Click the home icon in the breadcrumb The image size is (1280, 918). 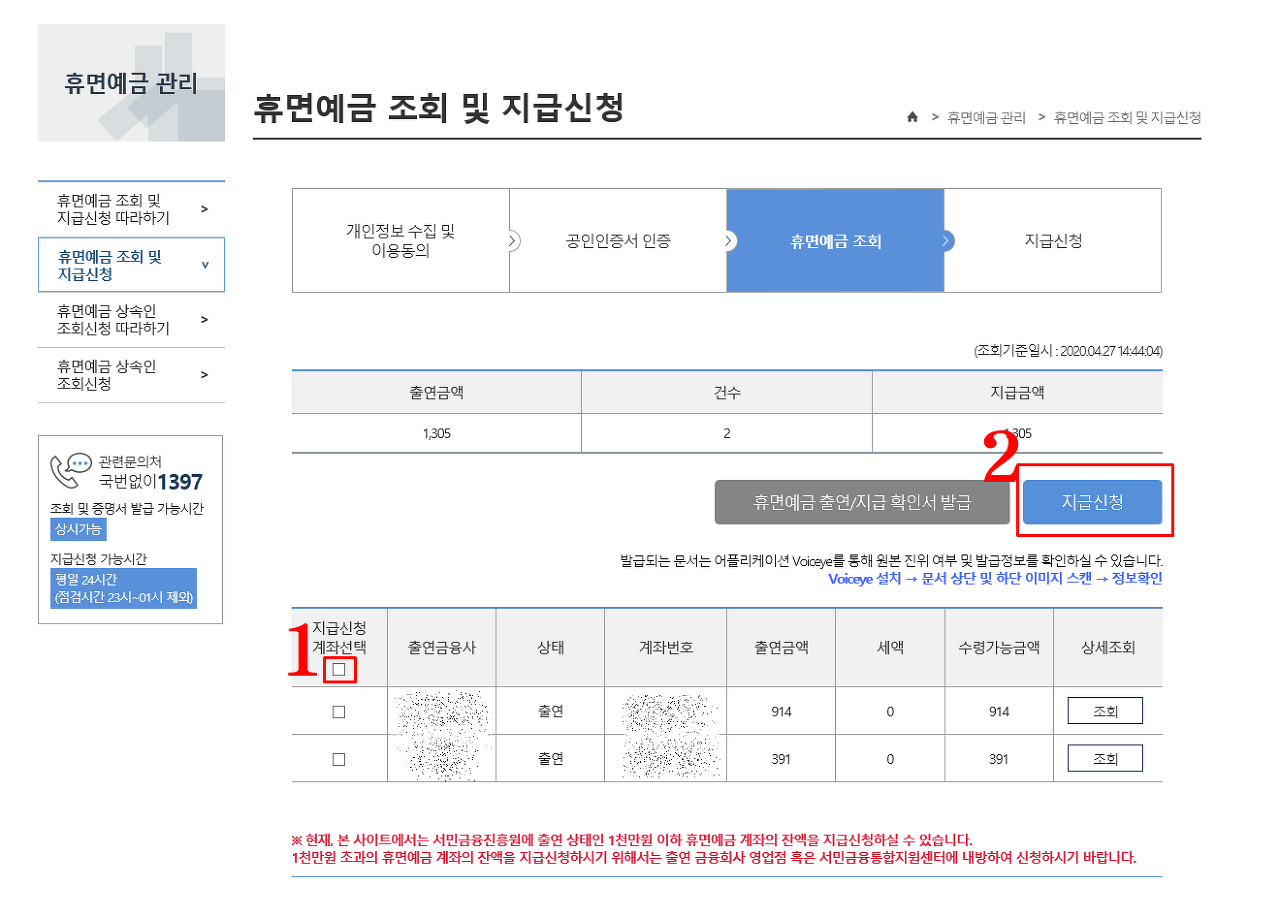[x=911, y=117]
